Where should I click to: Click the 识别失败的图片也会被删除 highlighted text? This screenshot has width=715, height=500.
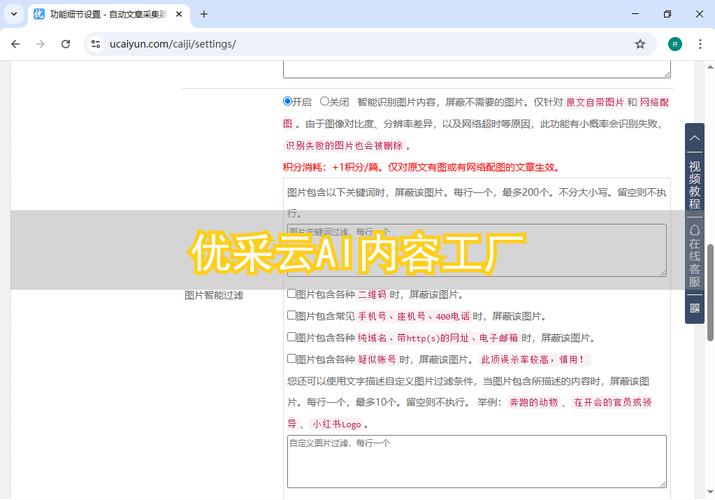click(344, 145)
